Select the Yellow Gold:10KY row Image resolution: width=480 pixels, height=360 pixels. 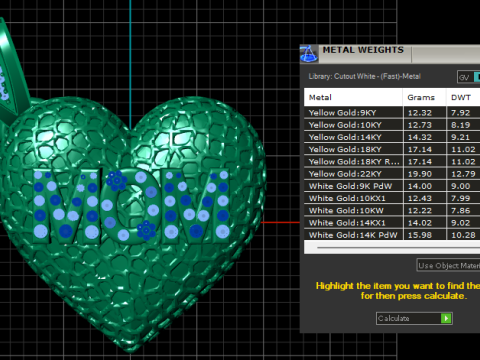point(392,125)
